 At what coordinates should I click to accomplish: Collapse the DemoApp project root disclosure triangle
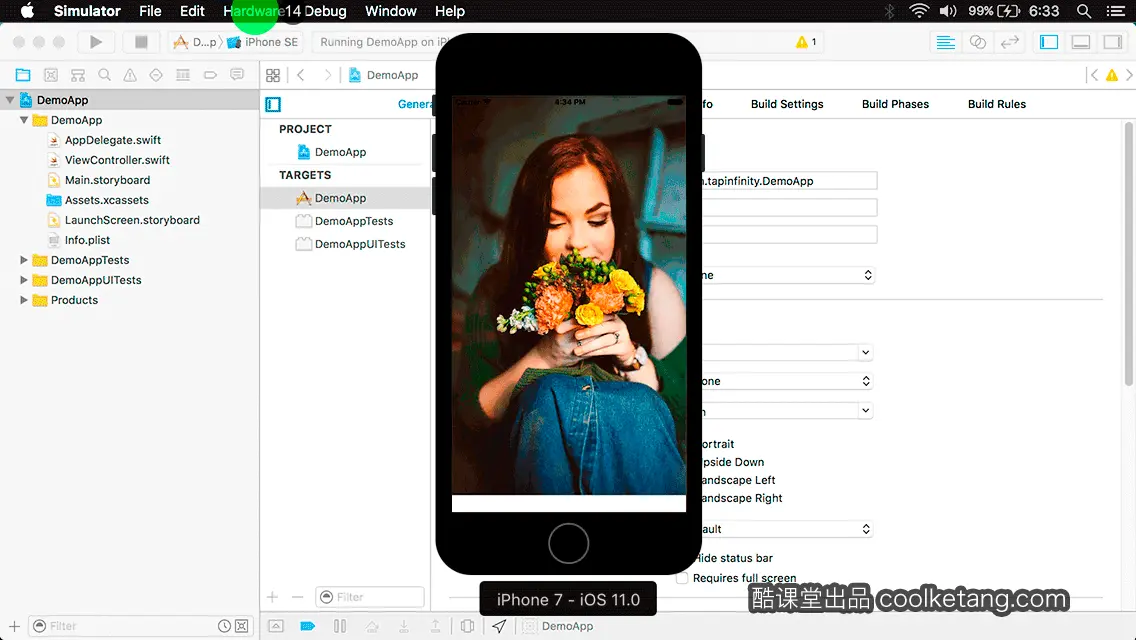tap(10, 100)
